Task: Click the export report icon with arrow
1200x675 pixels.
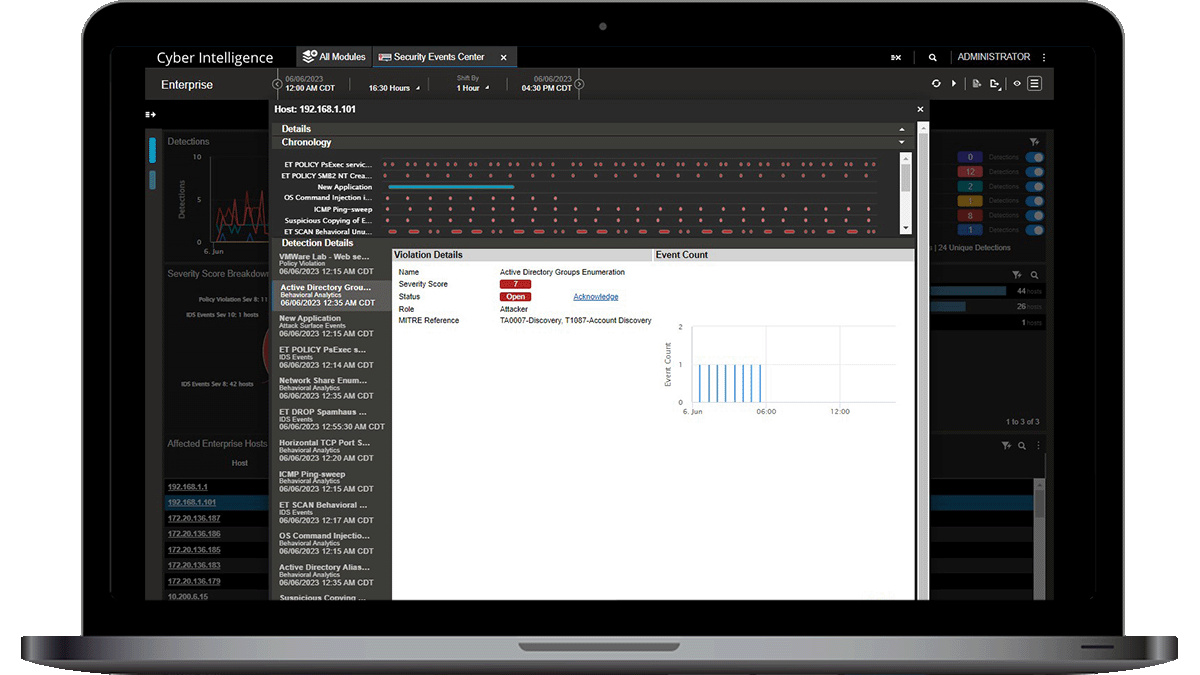Action: (x=994, y=85)
